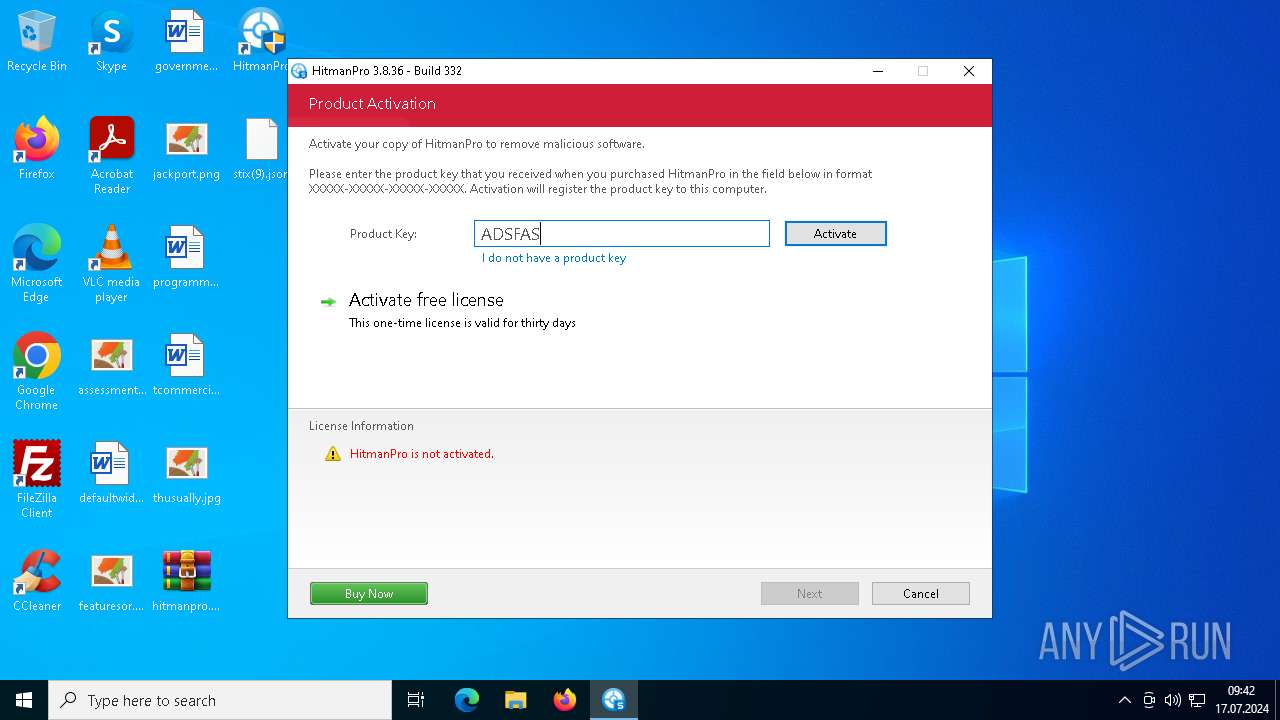Open the programm... Word document
The width and height of the screenshot is (1280, 720).
pos(185,257)
